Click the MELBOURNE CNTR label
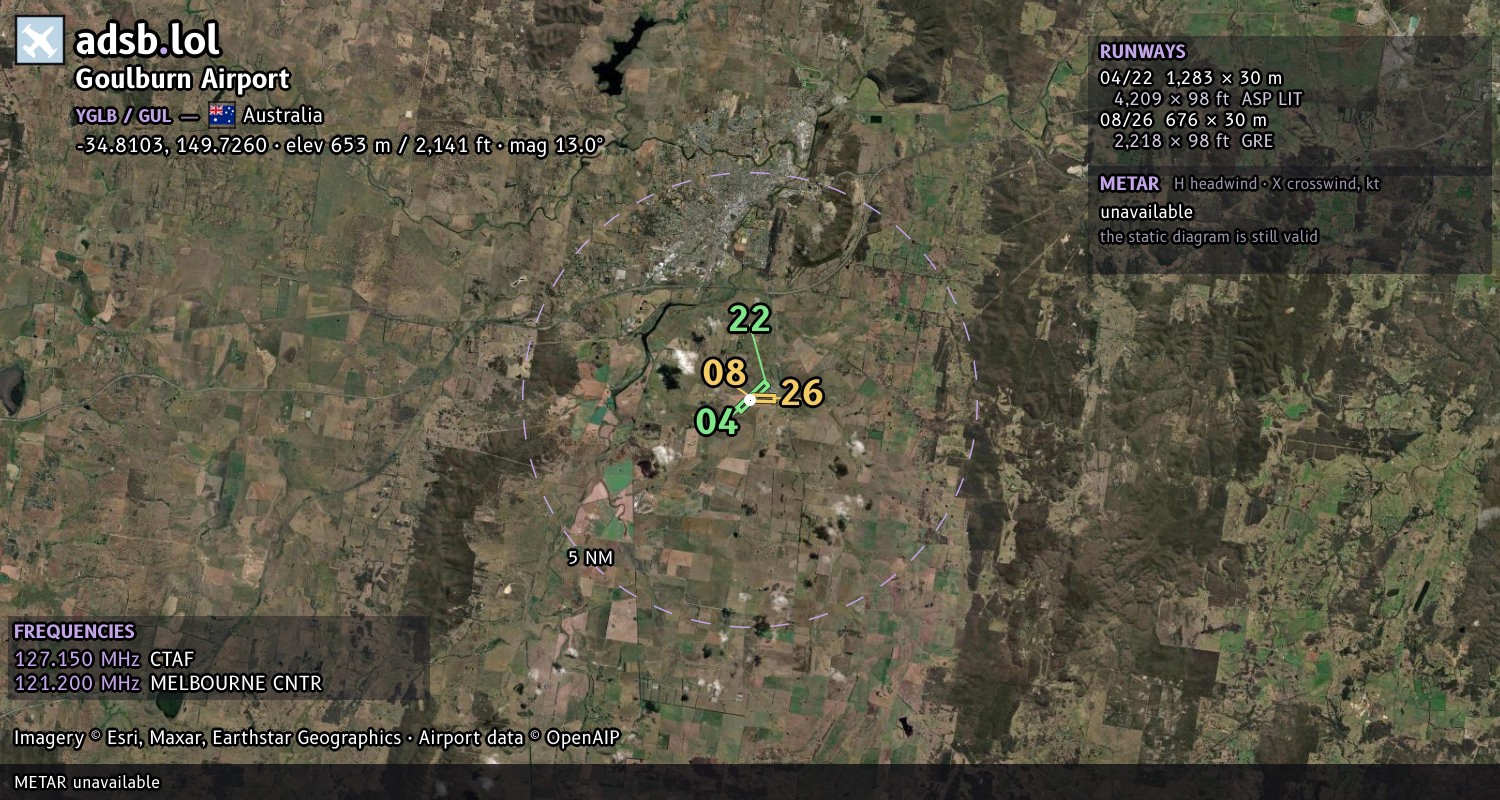1500x800 pixels. (x=236, y=684)
